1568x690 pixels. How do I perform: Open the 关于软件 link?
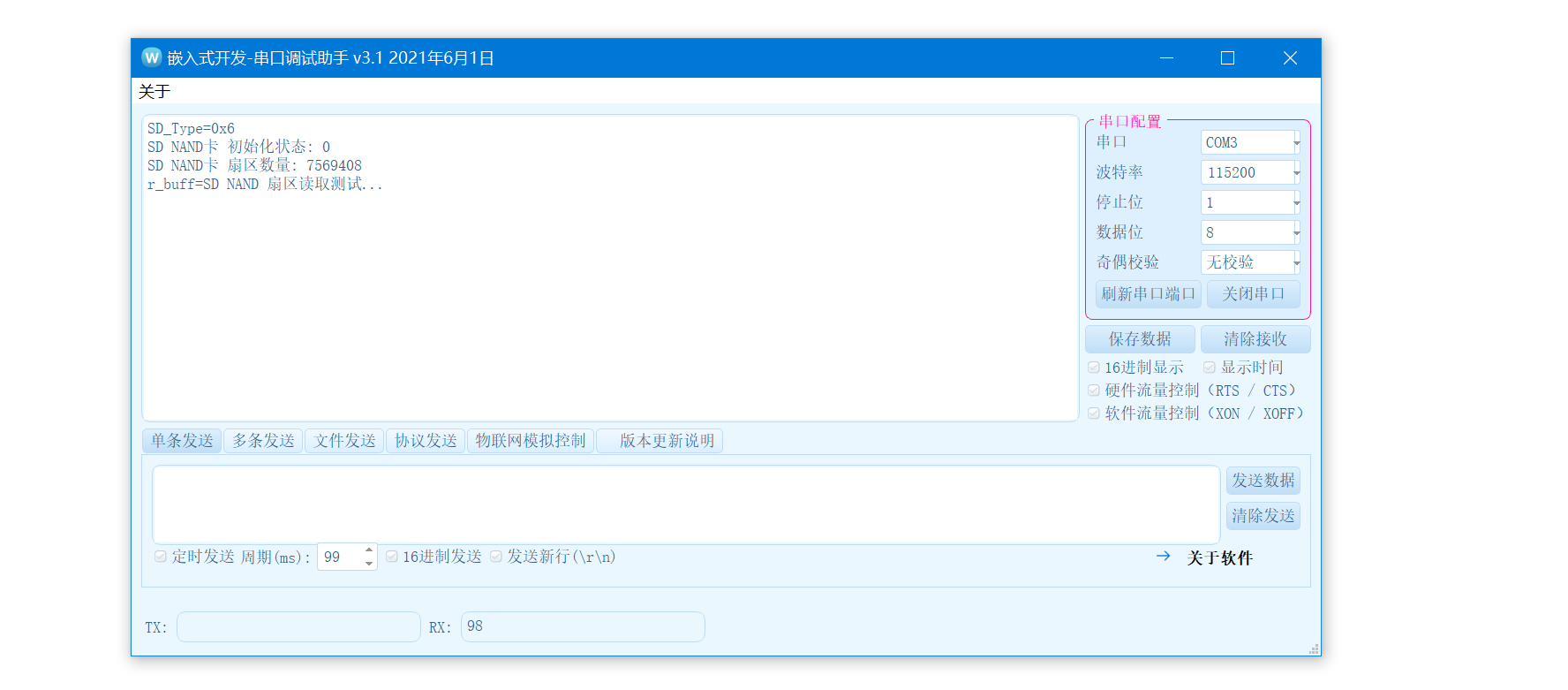coord(1220,557)
